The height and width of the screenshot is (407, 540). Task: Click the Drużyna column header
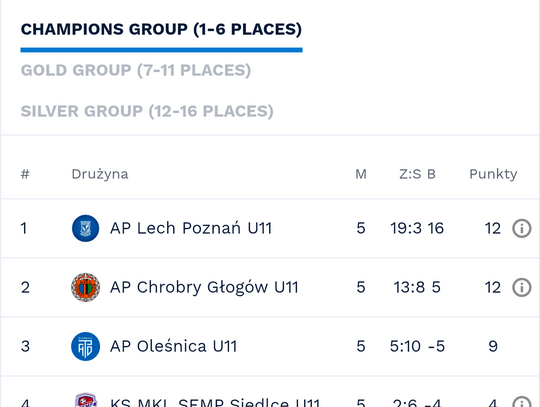(x=100, y=174)
